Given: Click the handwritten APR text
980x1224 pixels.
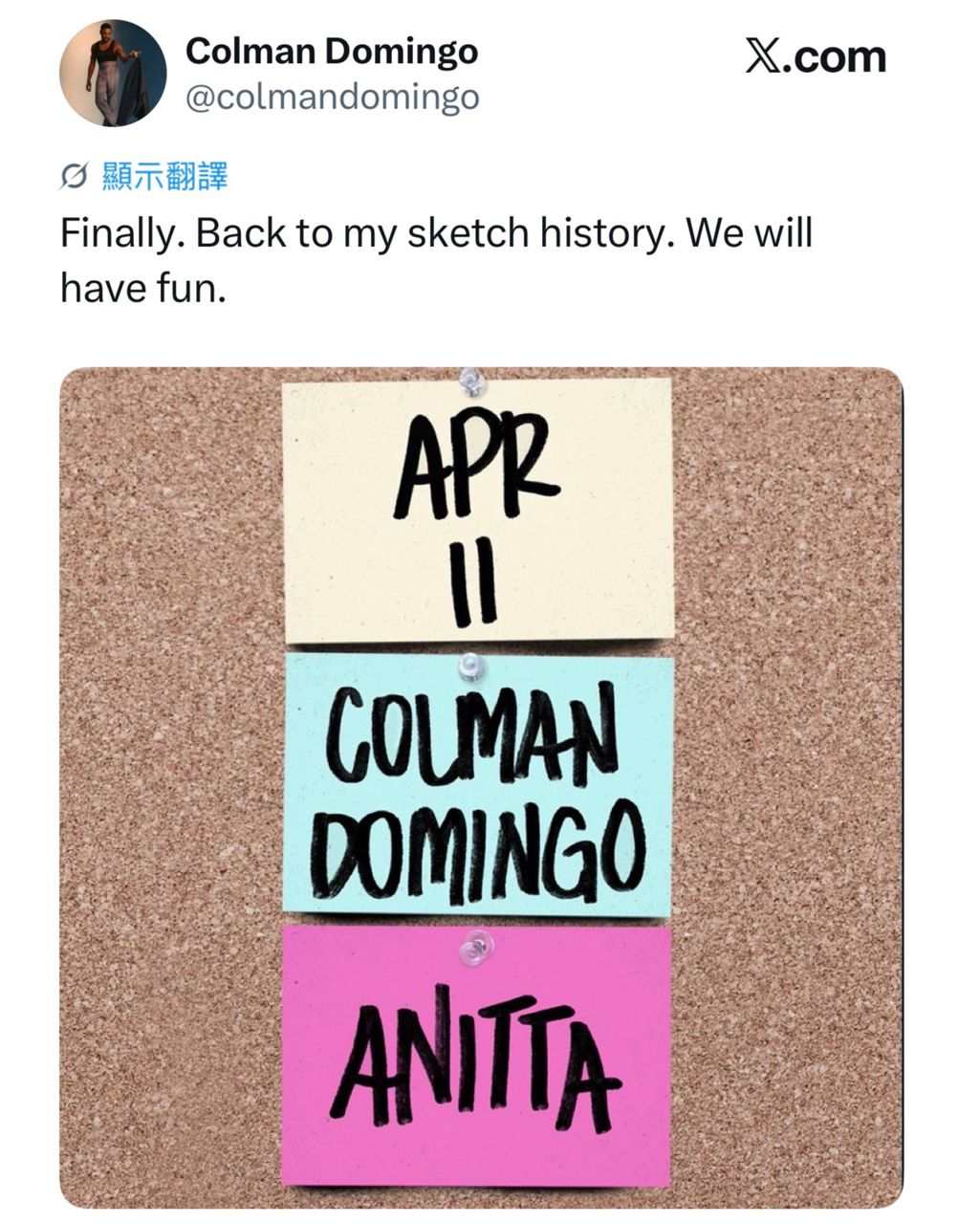Looking at the screenshot, I should coord(475,474).
